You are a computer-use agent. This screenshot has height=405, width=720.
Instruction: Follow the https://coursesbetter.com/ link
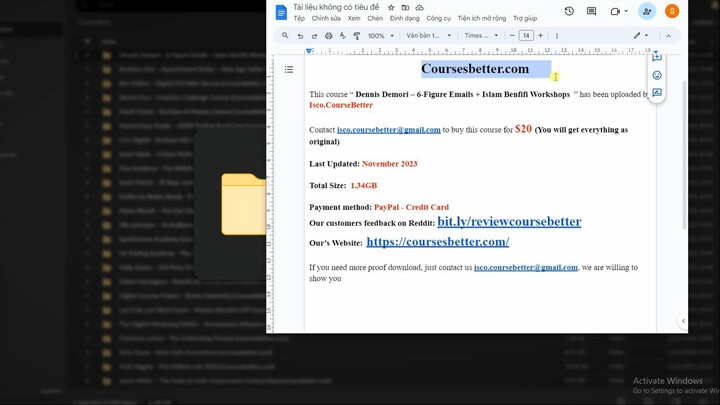437,242
